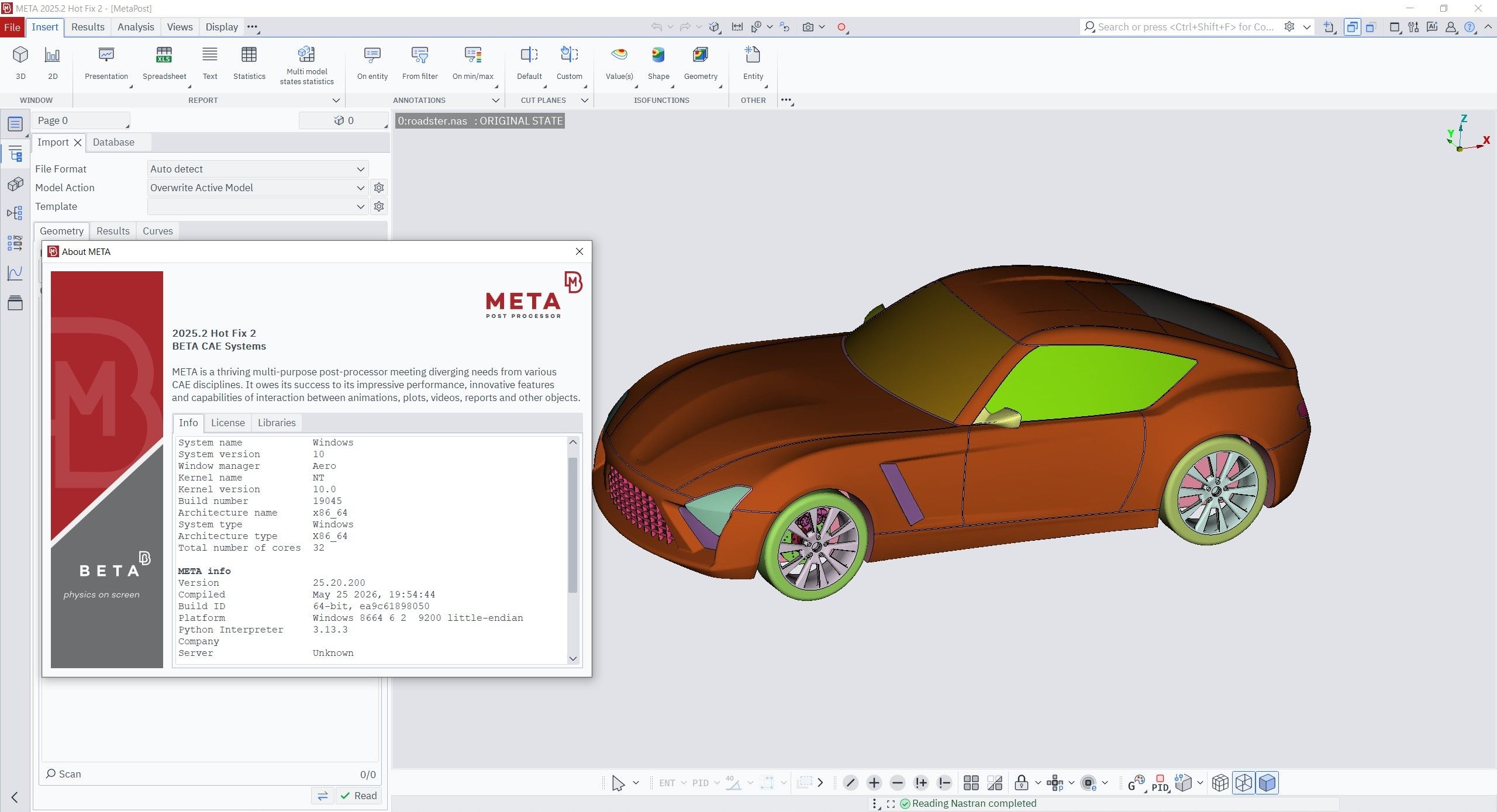Click the plus visibility button in bottom toolbar
1497x812 pixels.
point(874,783)
